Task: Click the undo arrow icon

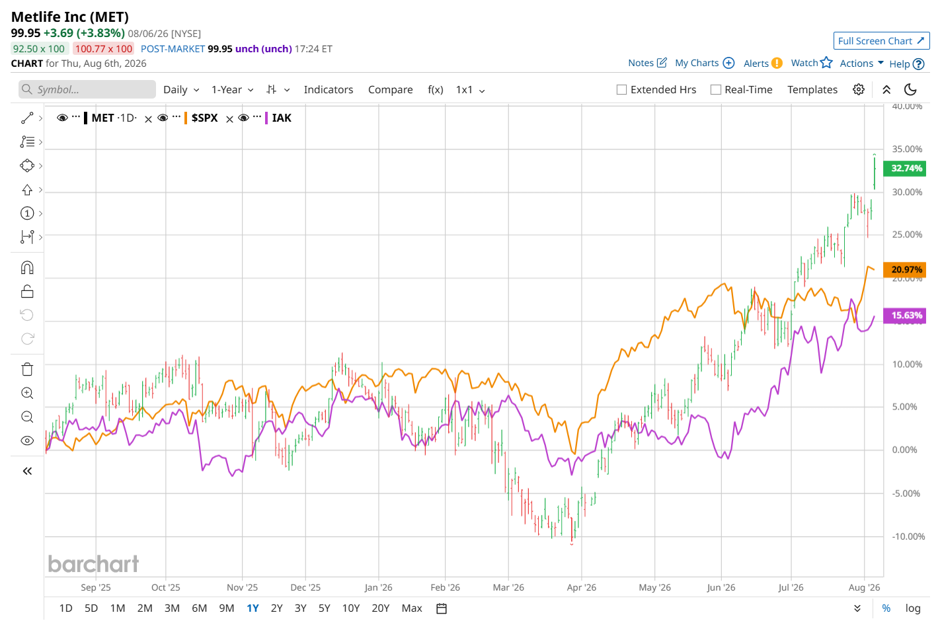Action: pyautogui.click(x=27, y=315)
